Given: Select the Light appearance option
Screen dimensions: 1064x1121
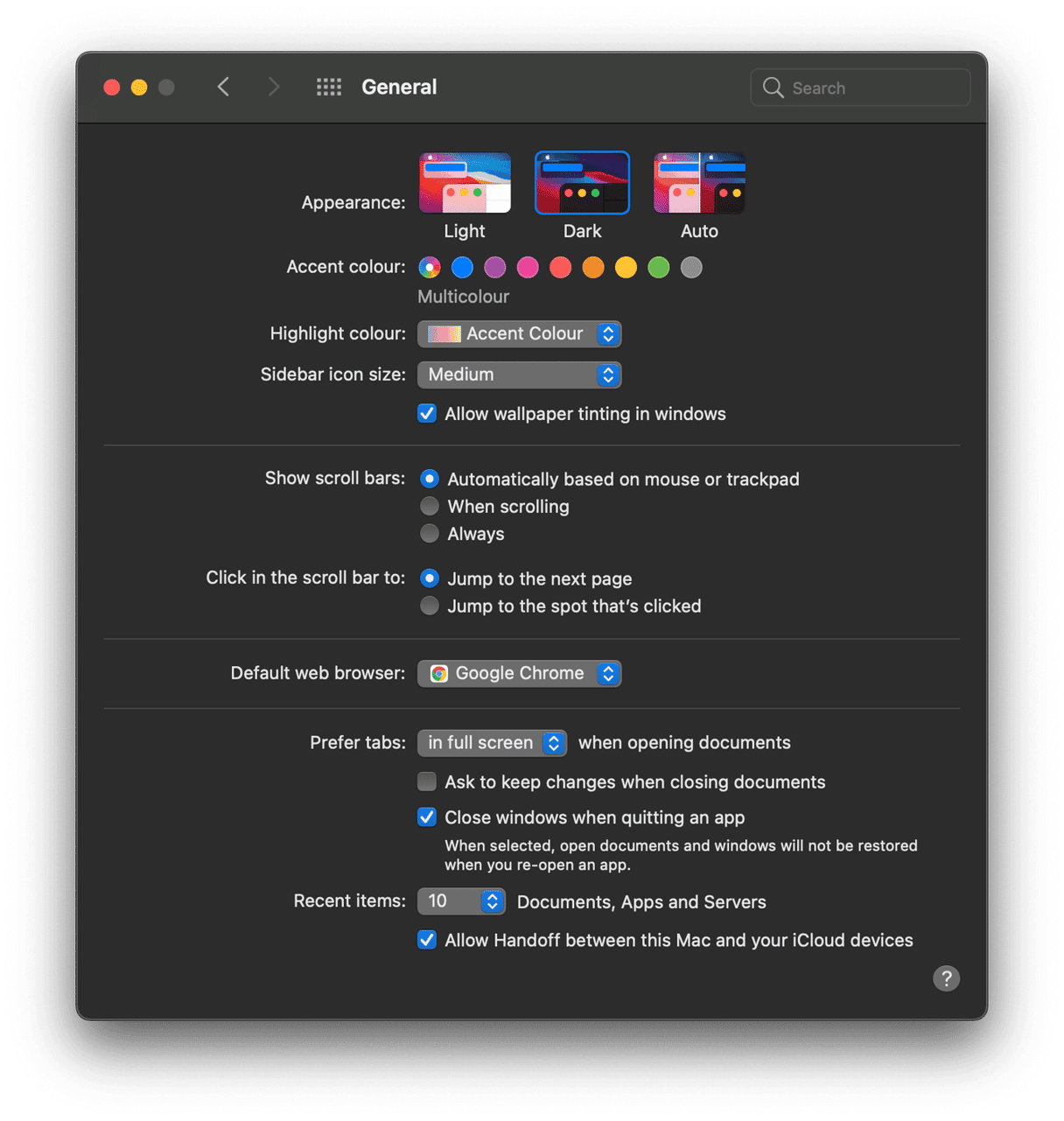Looking at the screenshot, I should (x=465, y=182).
